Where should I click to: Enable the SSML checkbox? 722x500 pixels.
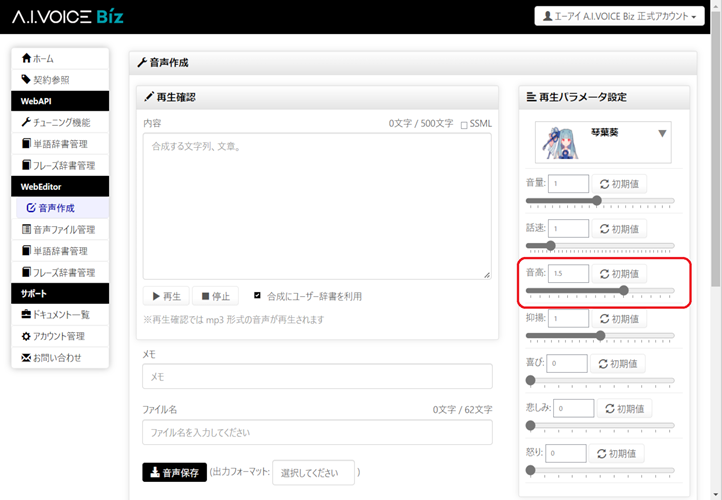click(464, 125)
